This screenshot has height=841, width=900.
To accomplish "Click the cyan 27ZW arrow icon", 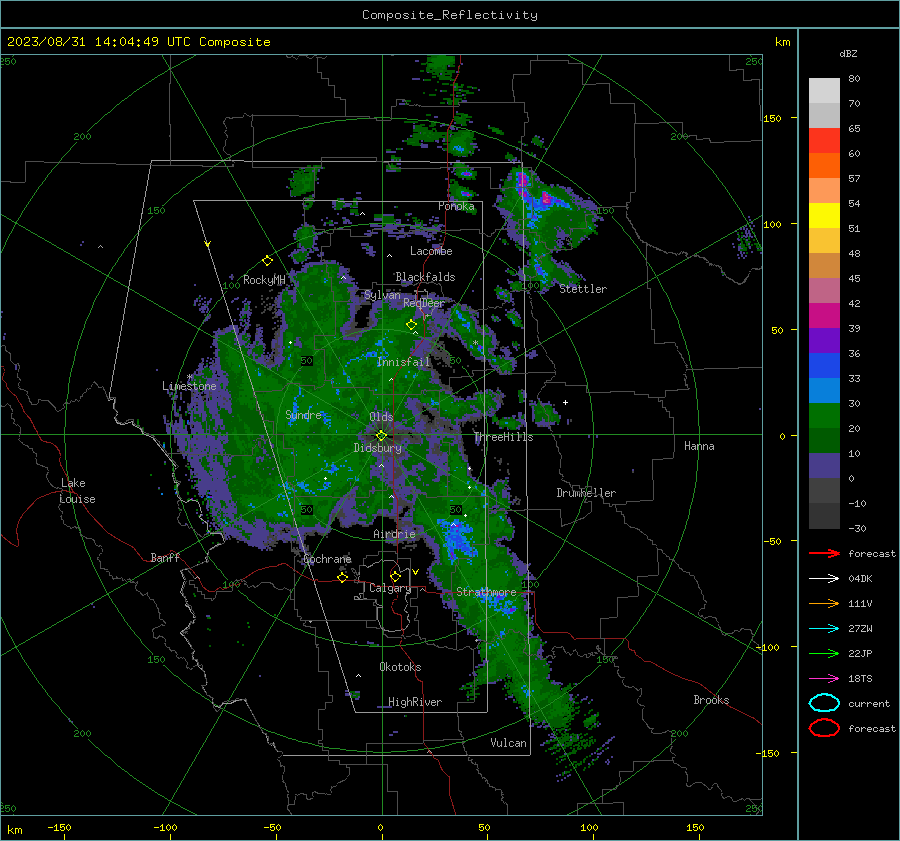I will click(824, 628).
